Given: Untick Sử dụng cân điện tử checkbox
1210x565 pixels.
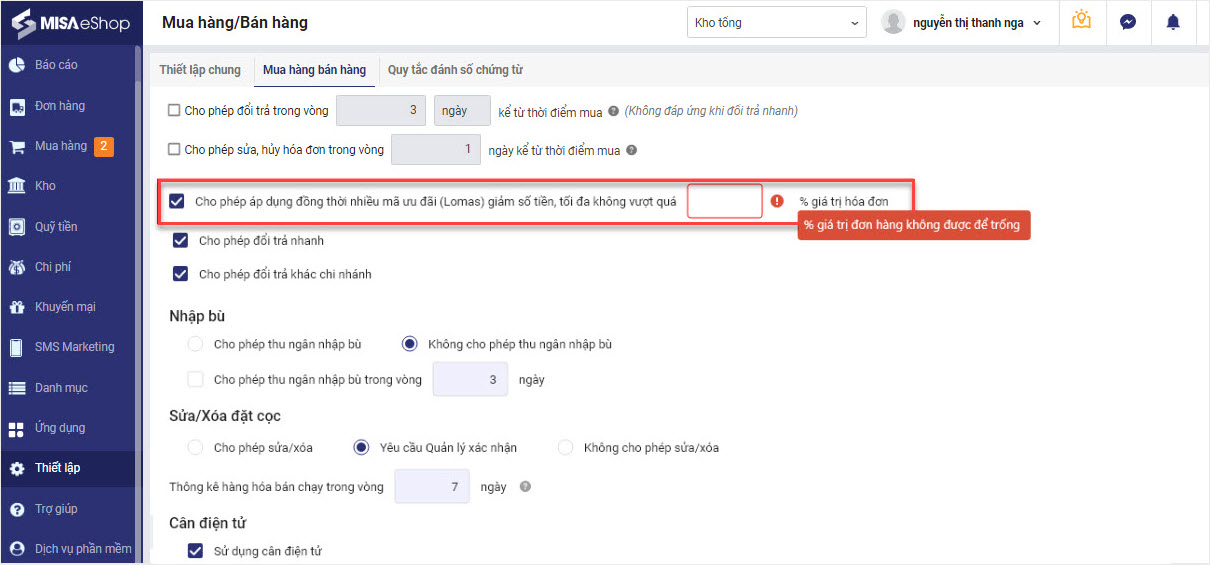Looking at the screenshot, I should click(x=195, y=551).
